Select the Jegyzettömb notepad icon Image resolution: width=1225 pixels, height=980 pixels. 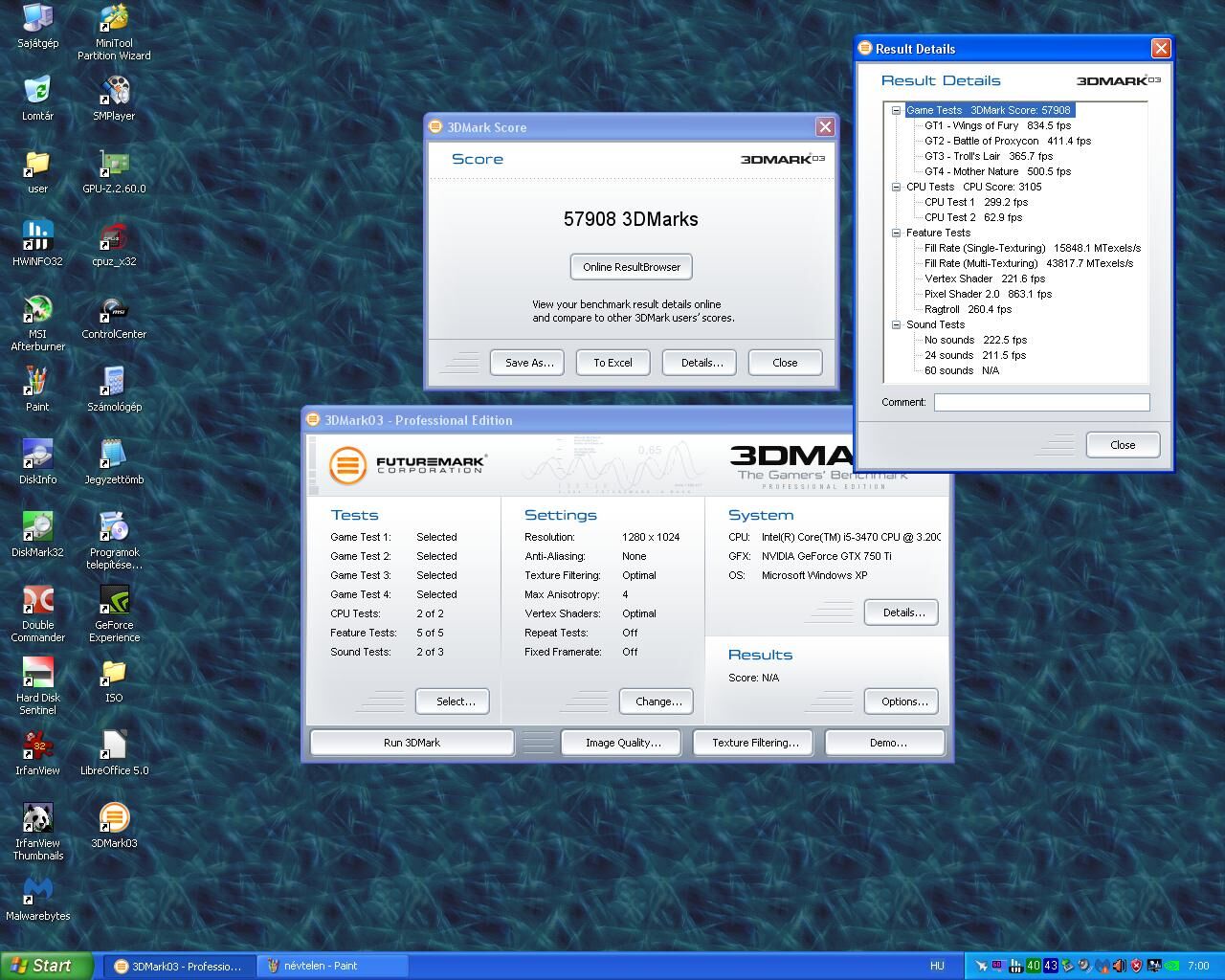click(114, 462)
